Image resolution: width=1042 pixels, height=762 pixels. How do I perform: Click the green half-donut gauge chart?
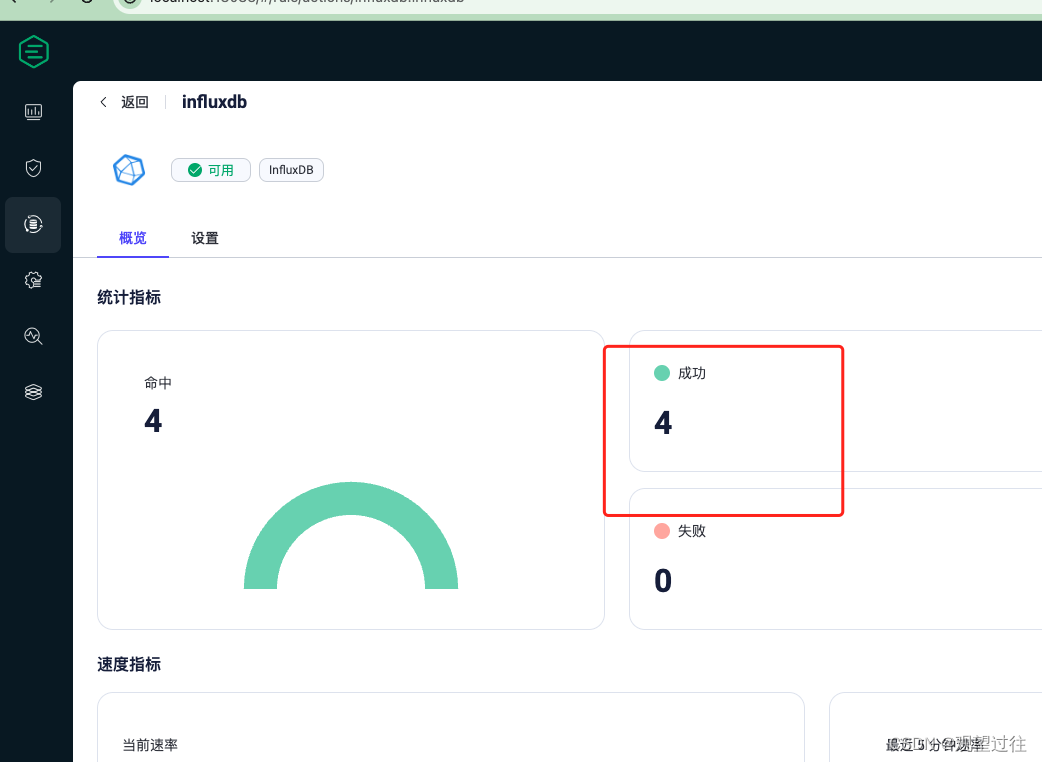tap(351, 535)
